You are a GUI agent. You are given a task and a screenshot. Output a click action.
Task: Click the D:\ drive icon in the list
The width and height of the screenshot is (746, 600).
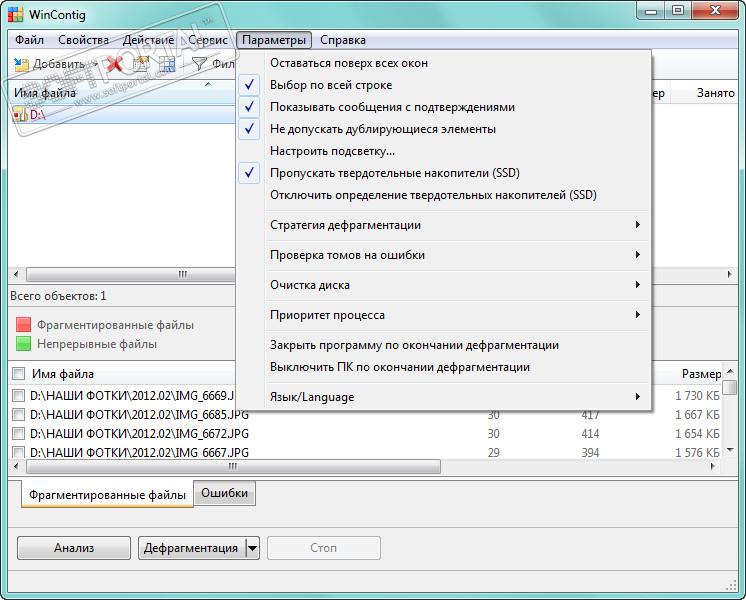[x=20, y=115]
